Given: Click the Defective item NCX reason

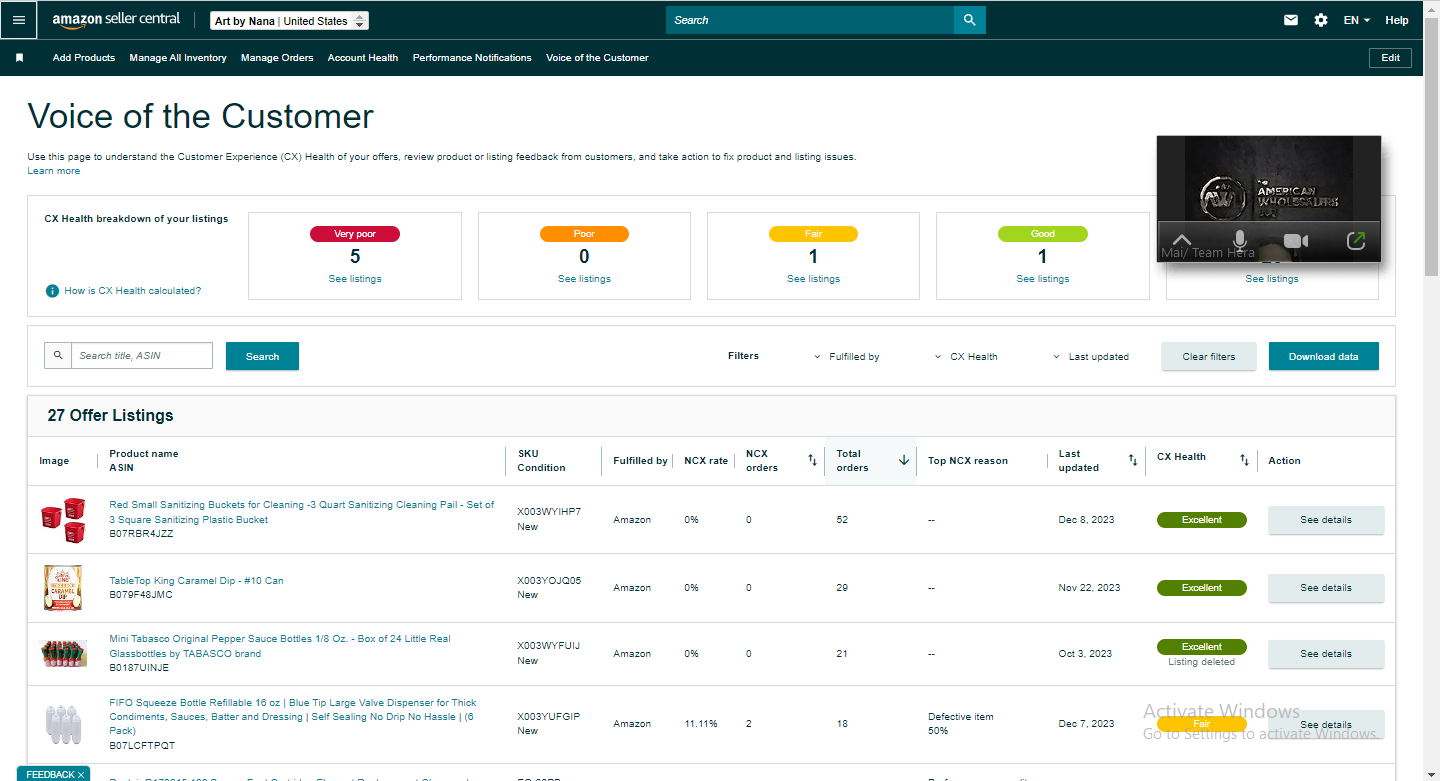Looking at the screenshot, I should [961, 716].
